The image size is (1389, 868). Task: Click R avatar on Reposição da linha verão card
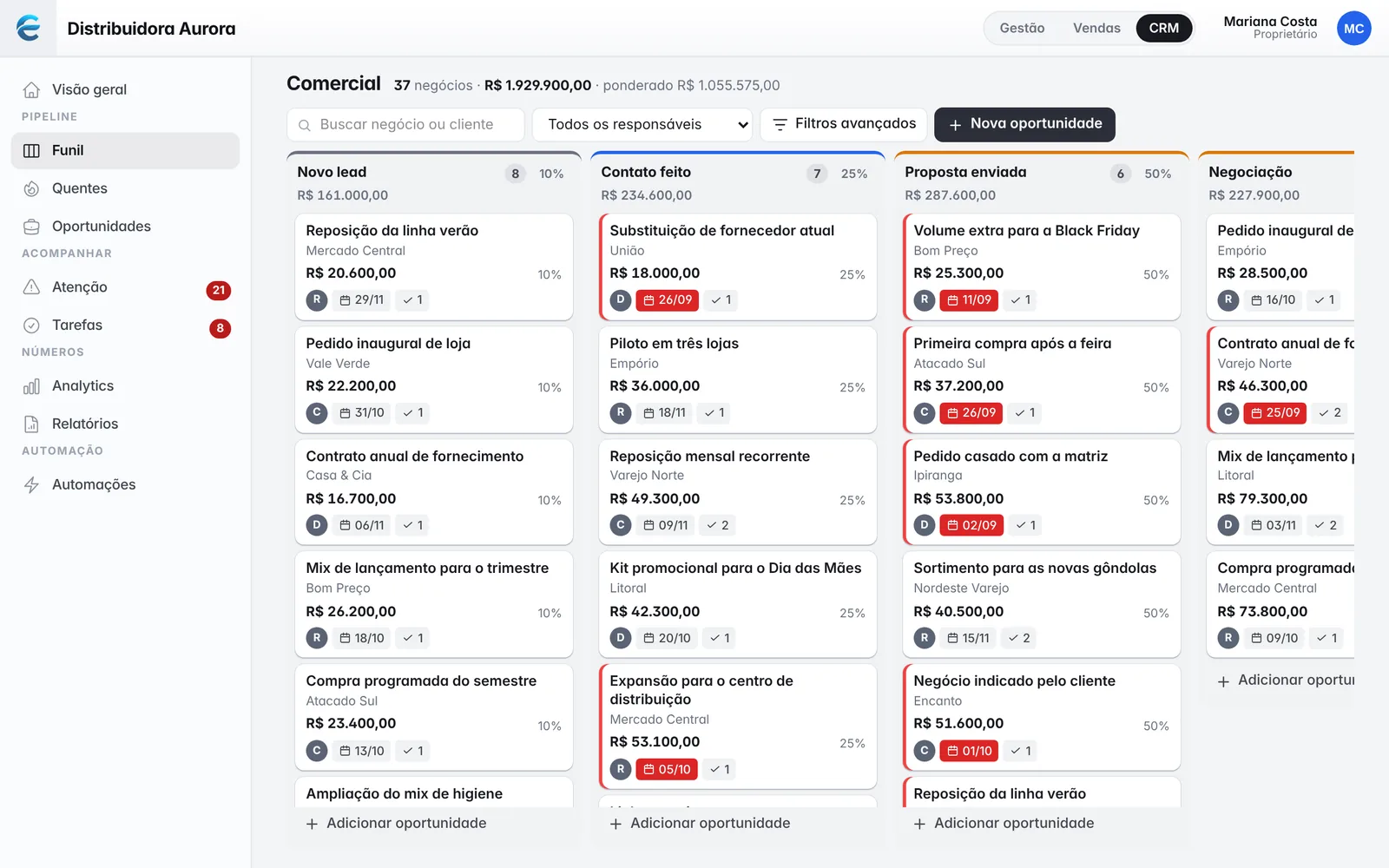(317, 300)
